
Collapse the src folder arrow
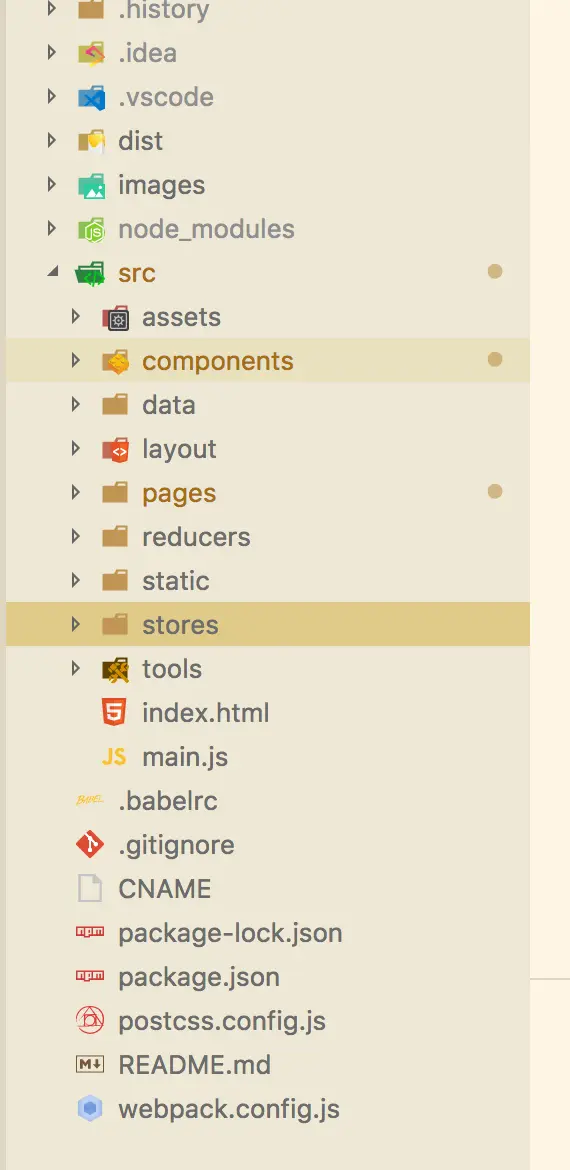[52, 273]
